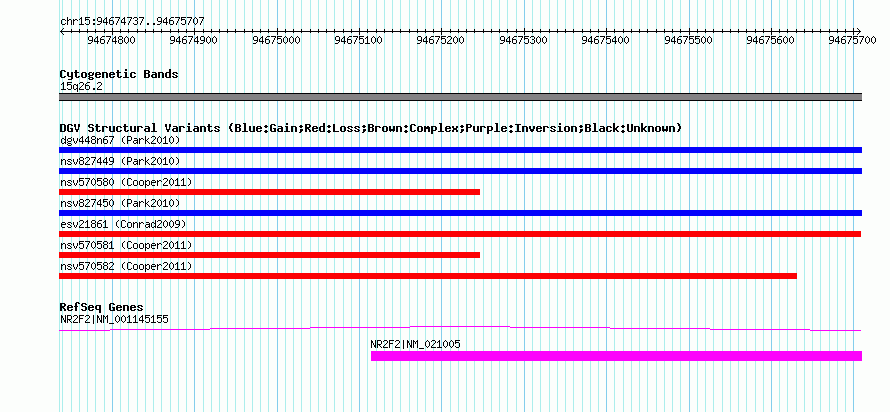Click ruler position 94674800
890x412 pixels.
pyautogui.click(x=112, y=40)
